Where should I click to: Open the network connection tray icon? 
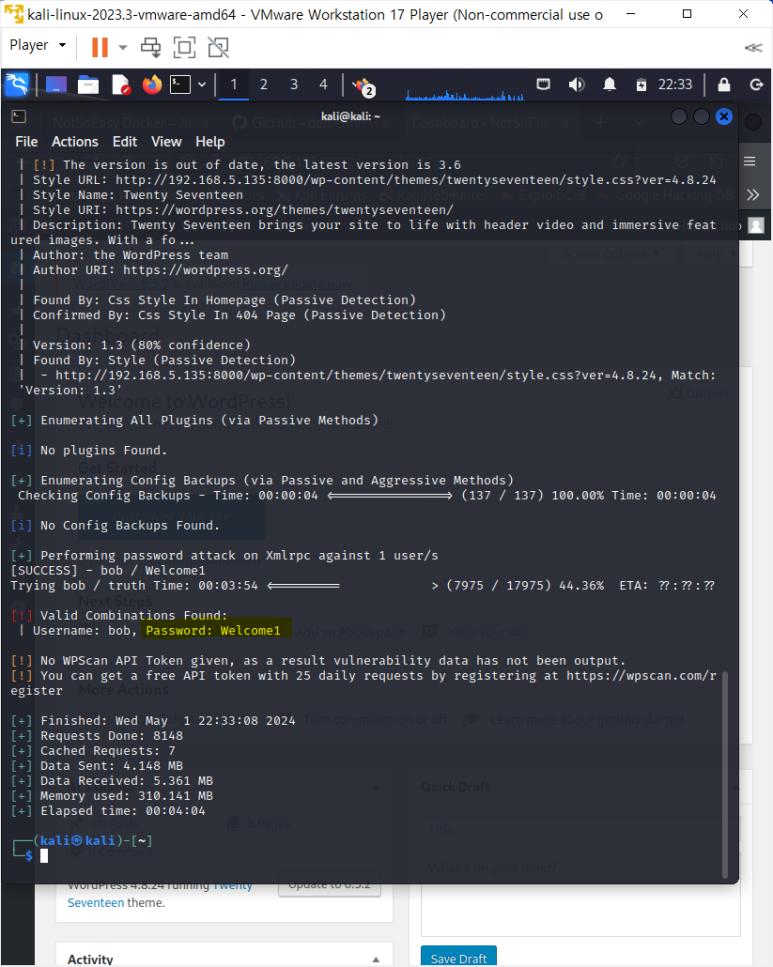(544, 84)
